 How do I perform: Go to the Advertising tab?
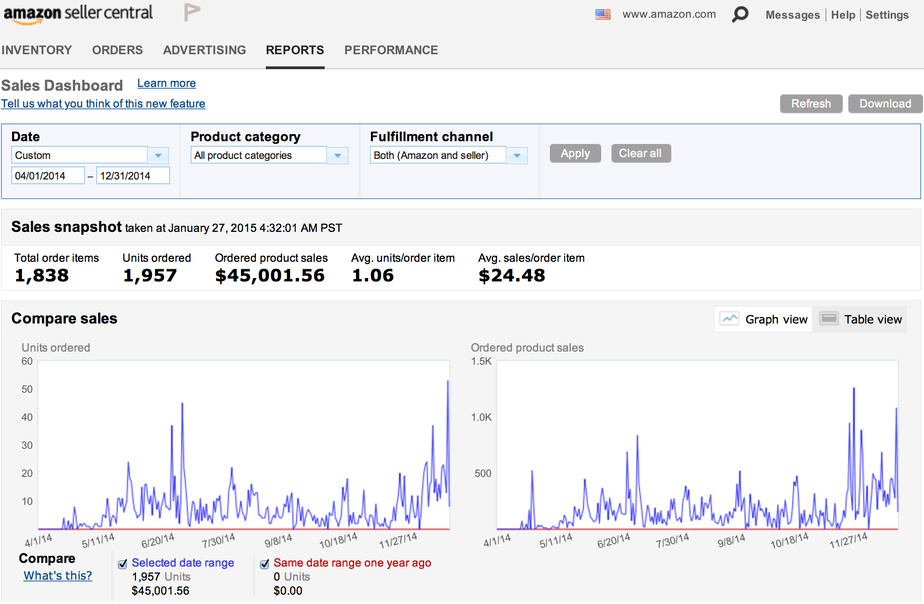204,50
